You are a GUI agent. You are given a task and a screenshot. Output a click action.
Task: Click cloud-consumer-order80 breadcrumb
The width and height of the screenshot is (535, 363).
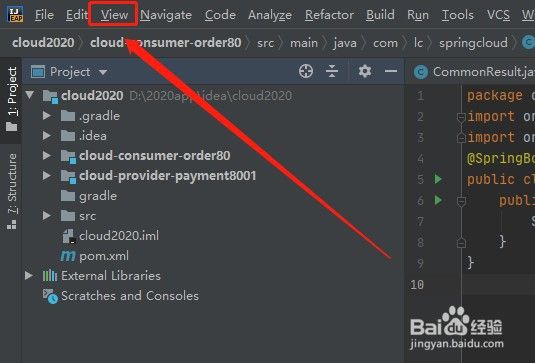point(165,43)
